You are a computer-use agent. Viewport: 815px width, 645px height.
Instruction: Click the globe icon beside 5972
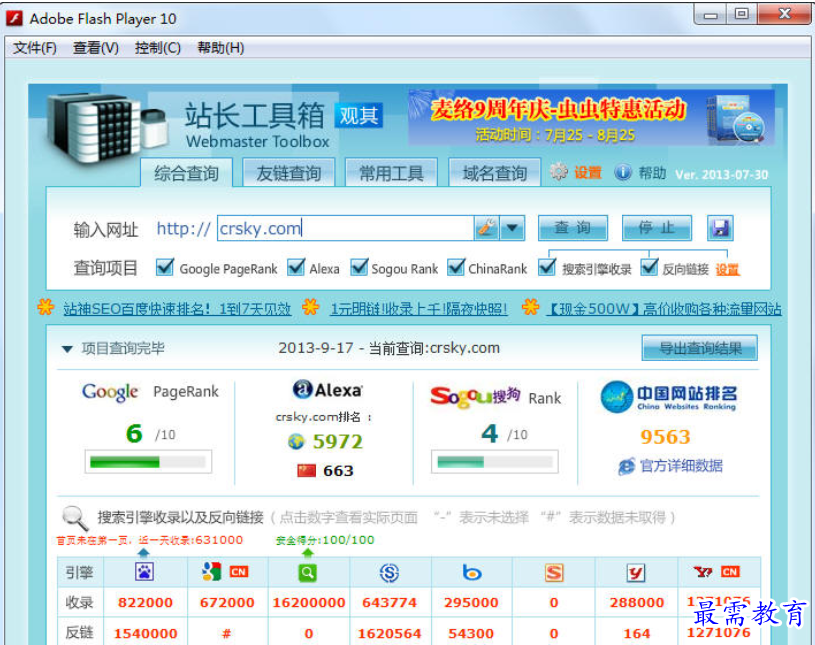coord(296,442)
